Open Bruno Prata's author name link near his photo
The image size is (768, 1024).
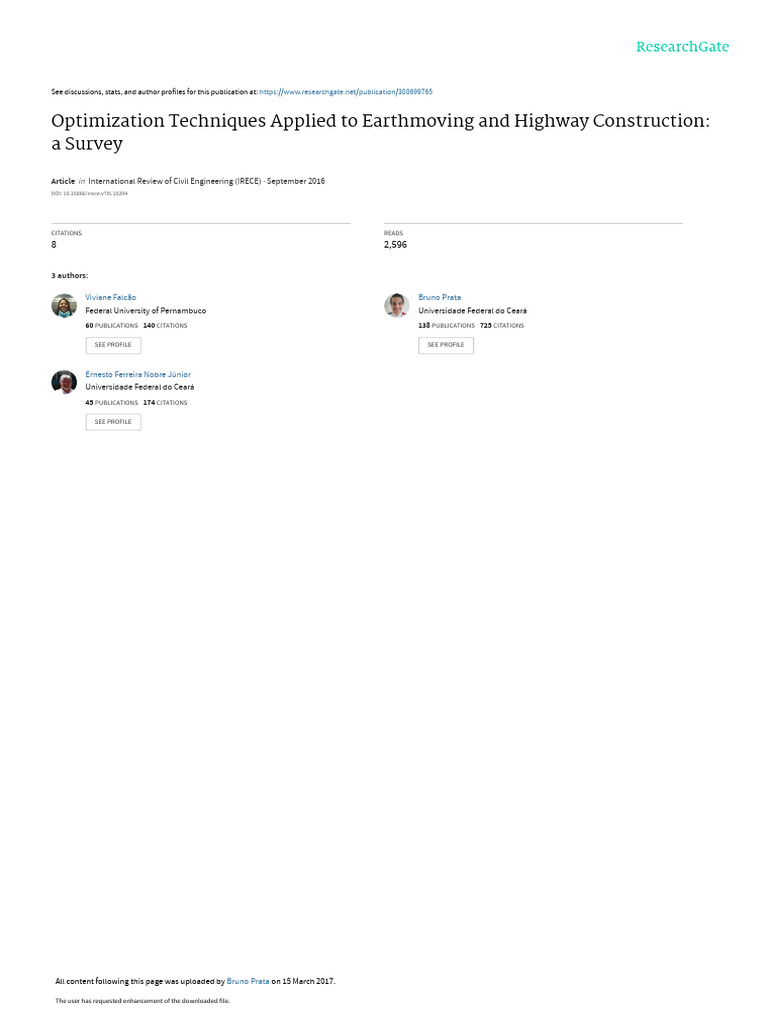click(x=440, y=297)
